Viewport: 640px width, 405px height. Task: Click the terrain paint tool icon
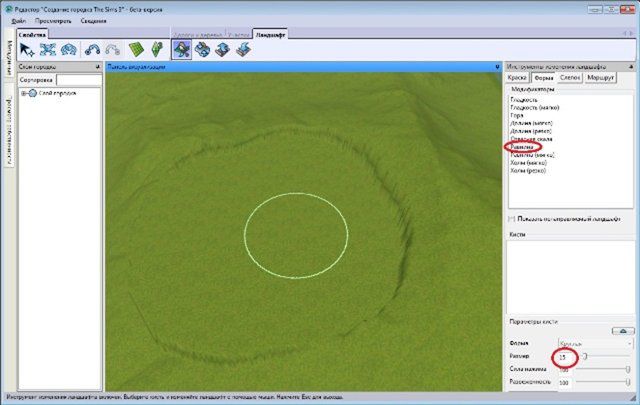(x=201, y=48)
